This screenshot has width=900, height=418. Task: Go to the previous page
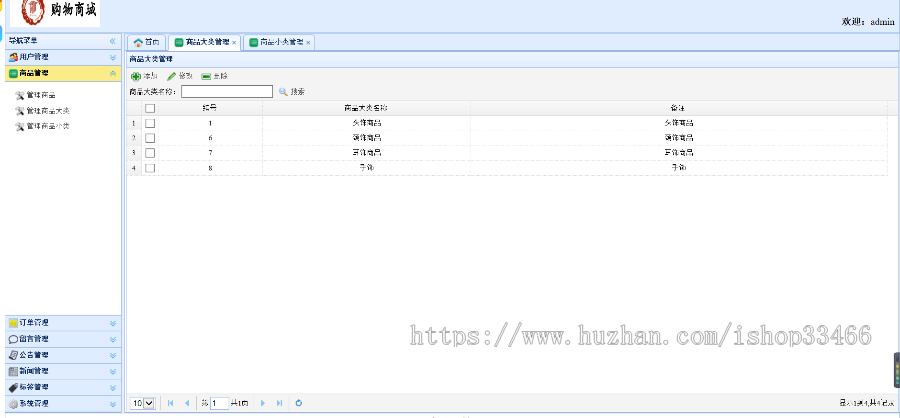coord(187,403)
